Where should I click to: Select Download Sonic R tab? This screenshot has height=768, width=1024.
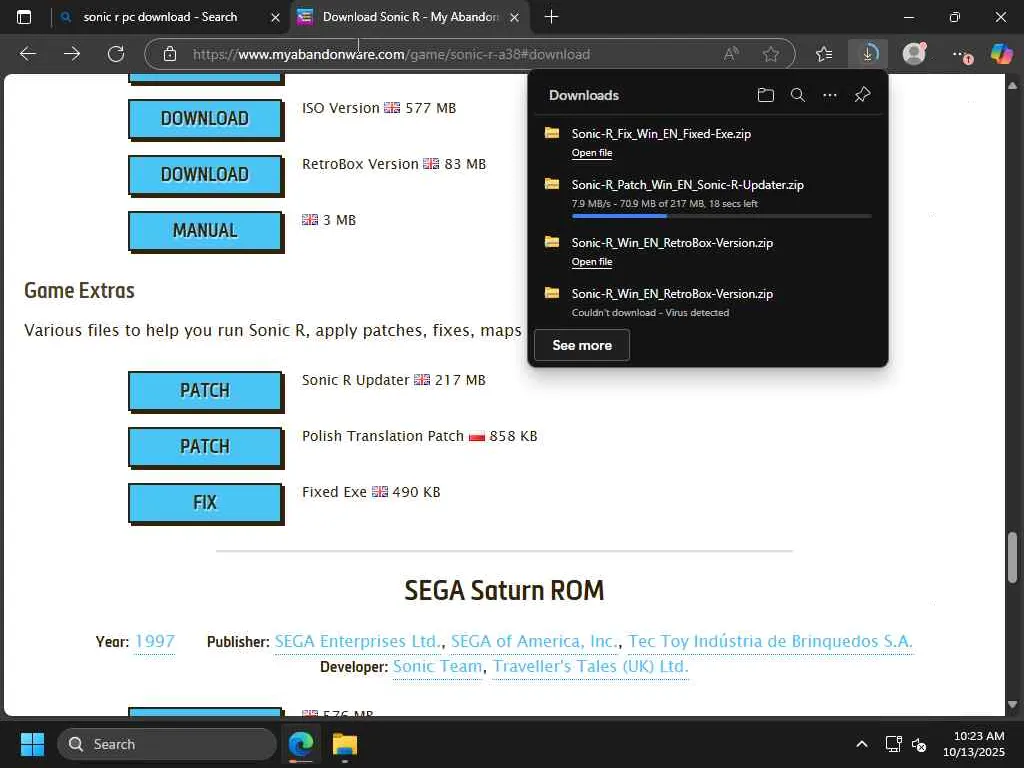410,17
